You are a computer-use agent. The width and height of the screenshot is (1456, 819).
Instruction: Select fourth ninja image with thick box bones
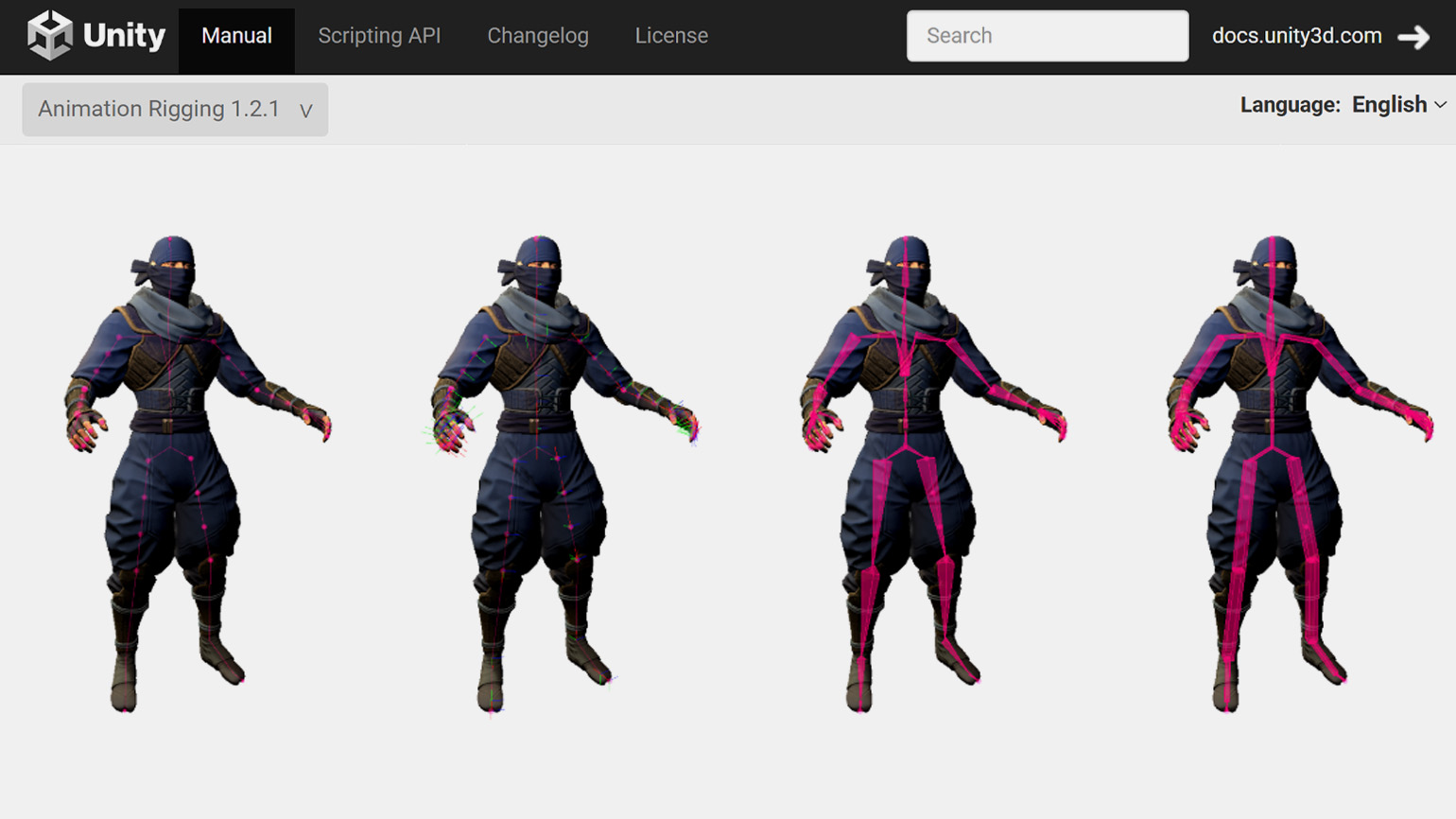click(1300, 474)
